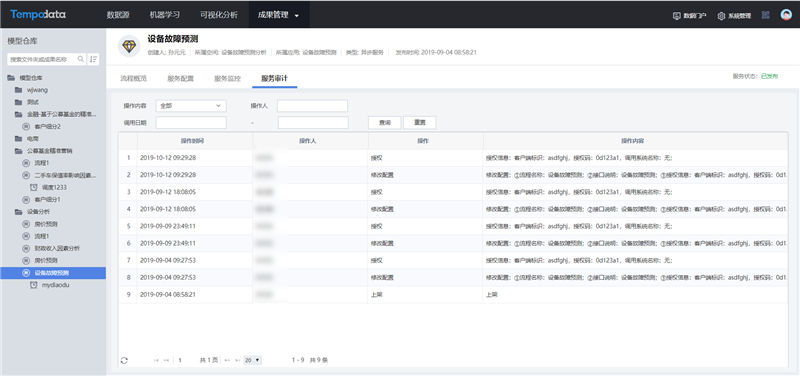This screenshot has width=800, height=376.
Task: Open the 数据门户 portal icon
Action: pyautogui.click(x=677, y=16)
